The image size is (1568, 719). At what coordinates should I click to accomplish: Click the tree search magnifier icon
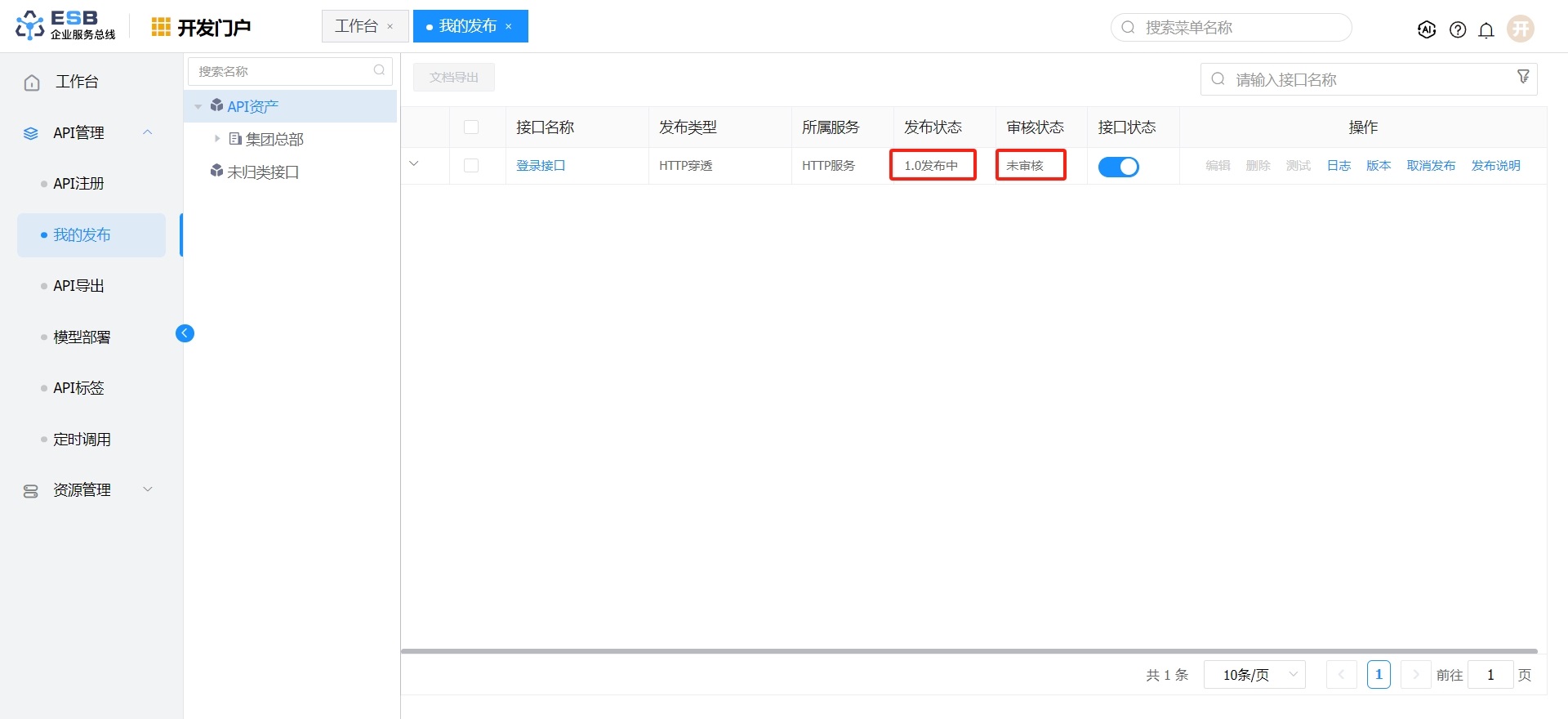tap(379, 70)
